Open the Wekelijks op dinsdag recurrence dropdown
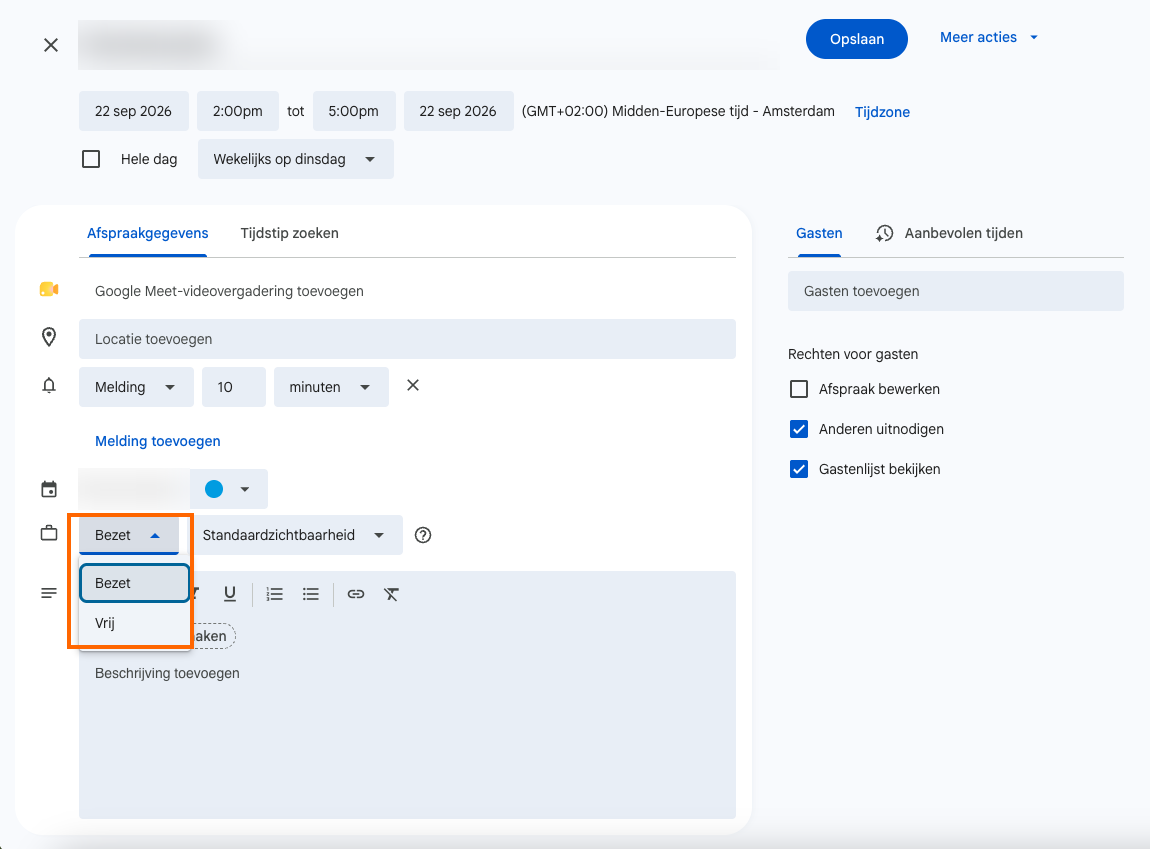The image size is (1150, 849). [296, 159]
